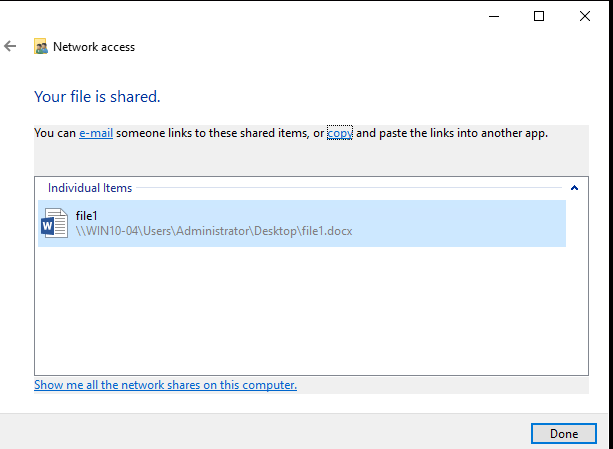This screenshot has height=449, width=613.
Task: Go back using the left arrow
Action: tap(10, 47)
